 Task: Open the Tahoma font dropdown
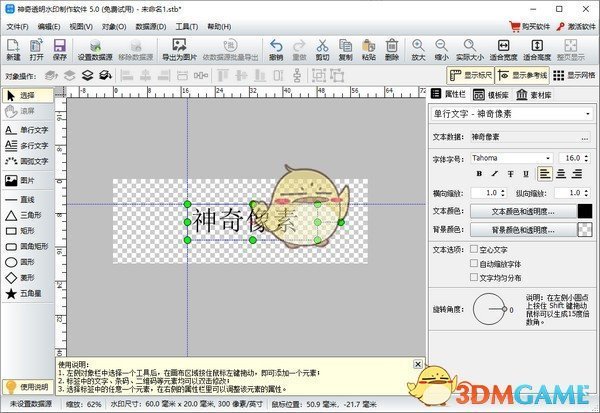coord(512,158)
